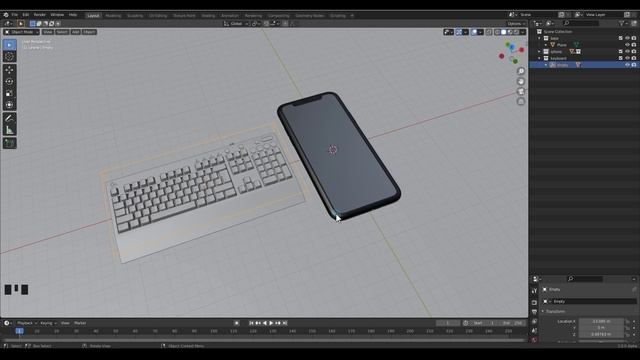Open the World properties tab
Image resolution: width=640 pixels, height=360 pixels.
pyautogui.click(x=534, y=340)
